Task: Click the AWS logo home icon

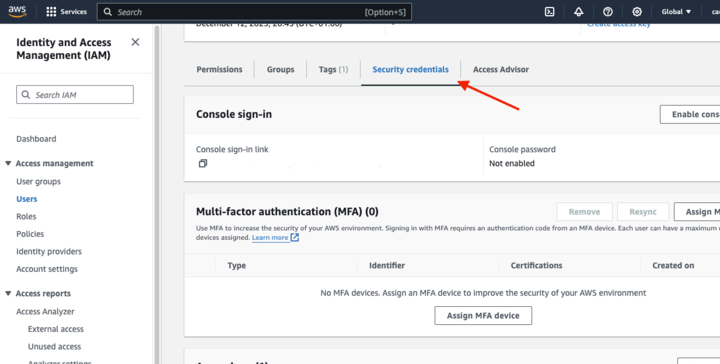Action: 17,11
